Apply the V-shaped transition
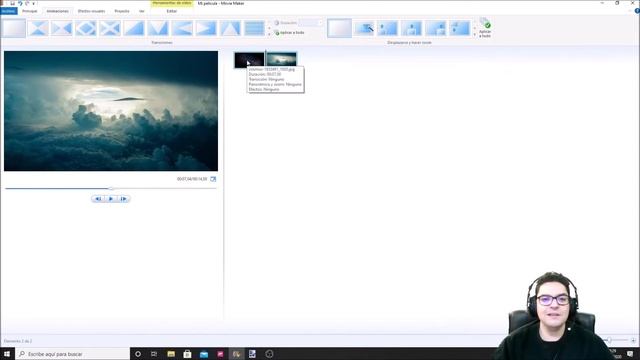The height and width of the screenshot is (360, 640). pyautogui.click(x=158, y=28)
